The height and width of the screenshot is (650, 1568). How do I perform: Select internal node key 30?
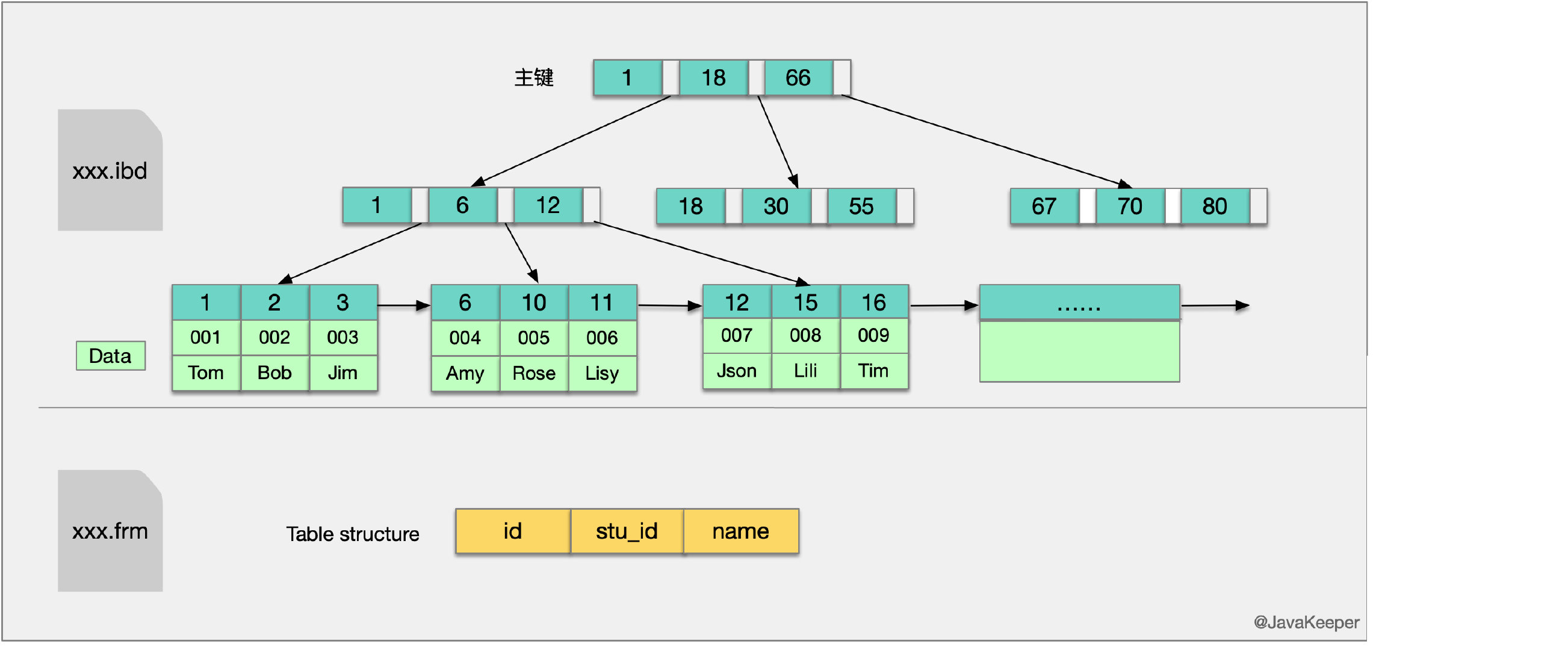(776, 206)
